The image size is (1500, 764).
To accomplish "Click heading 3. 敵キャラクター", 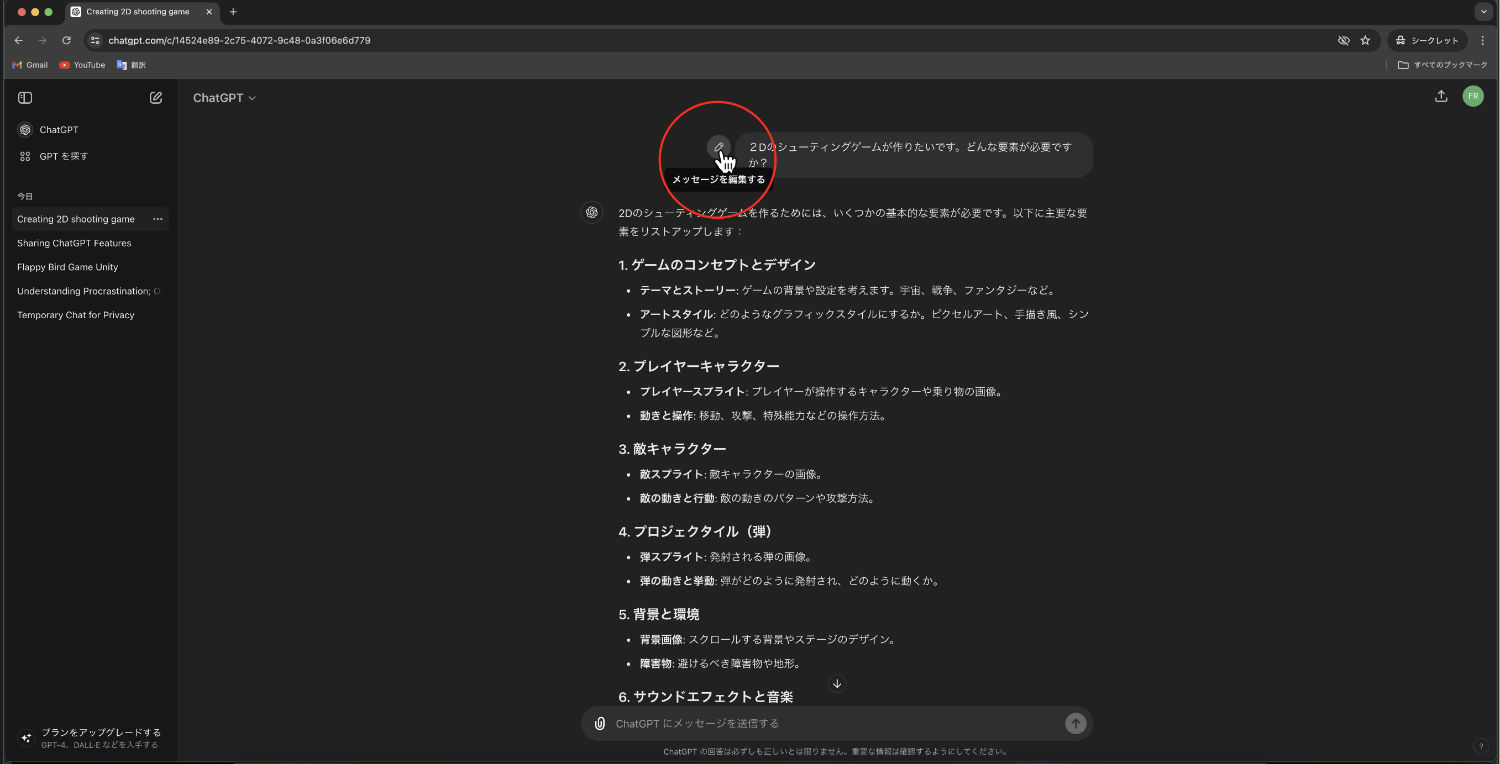I will click(672, 449).
